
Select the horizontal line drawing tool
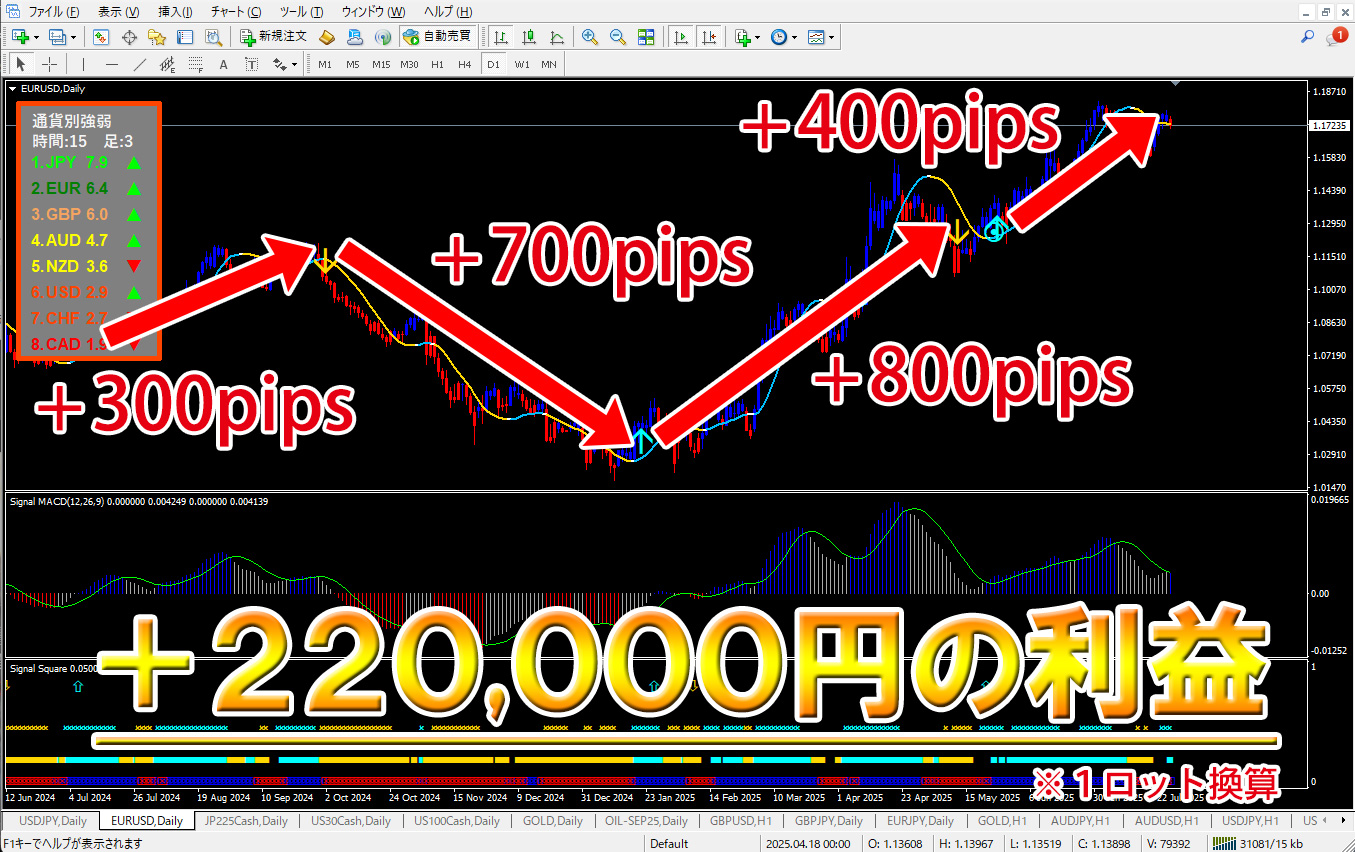[112, 64]
